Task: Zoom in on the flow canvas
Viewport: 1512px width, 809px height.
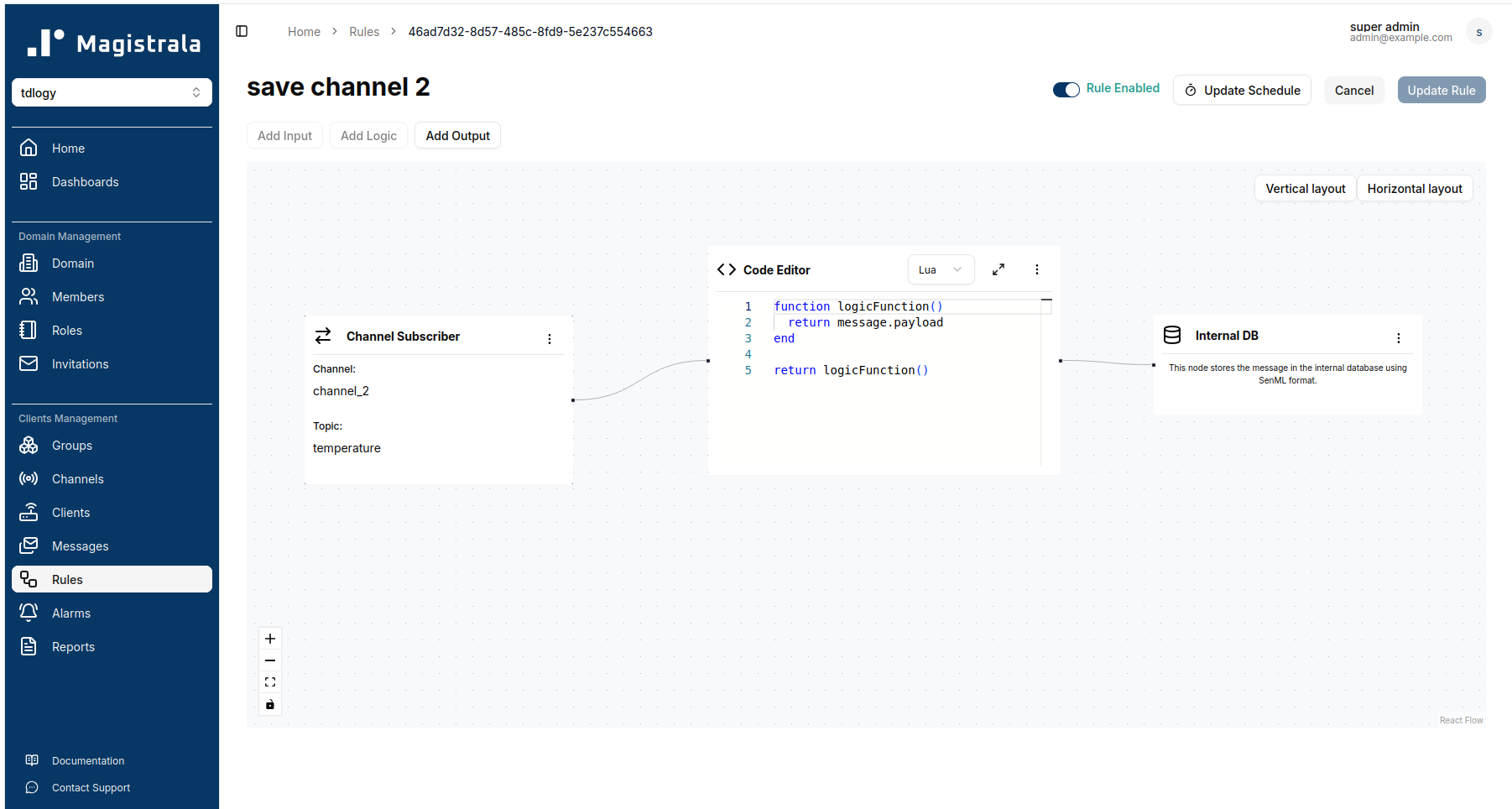Action: (270, 639)
